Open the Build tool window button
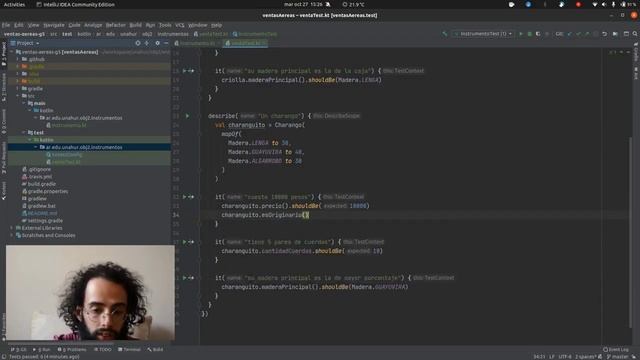 [x=155, y=350]
